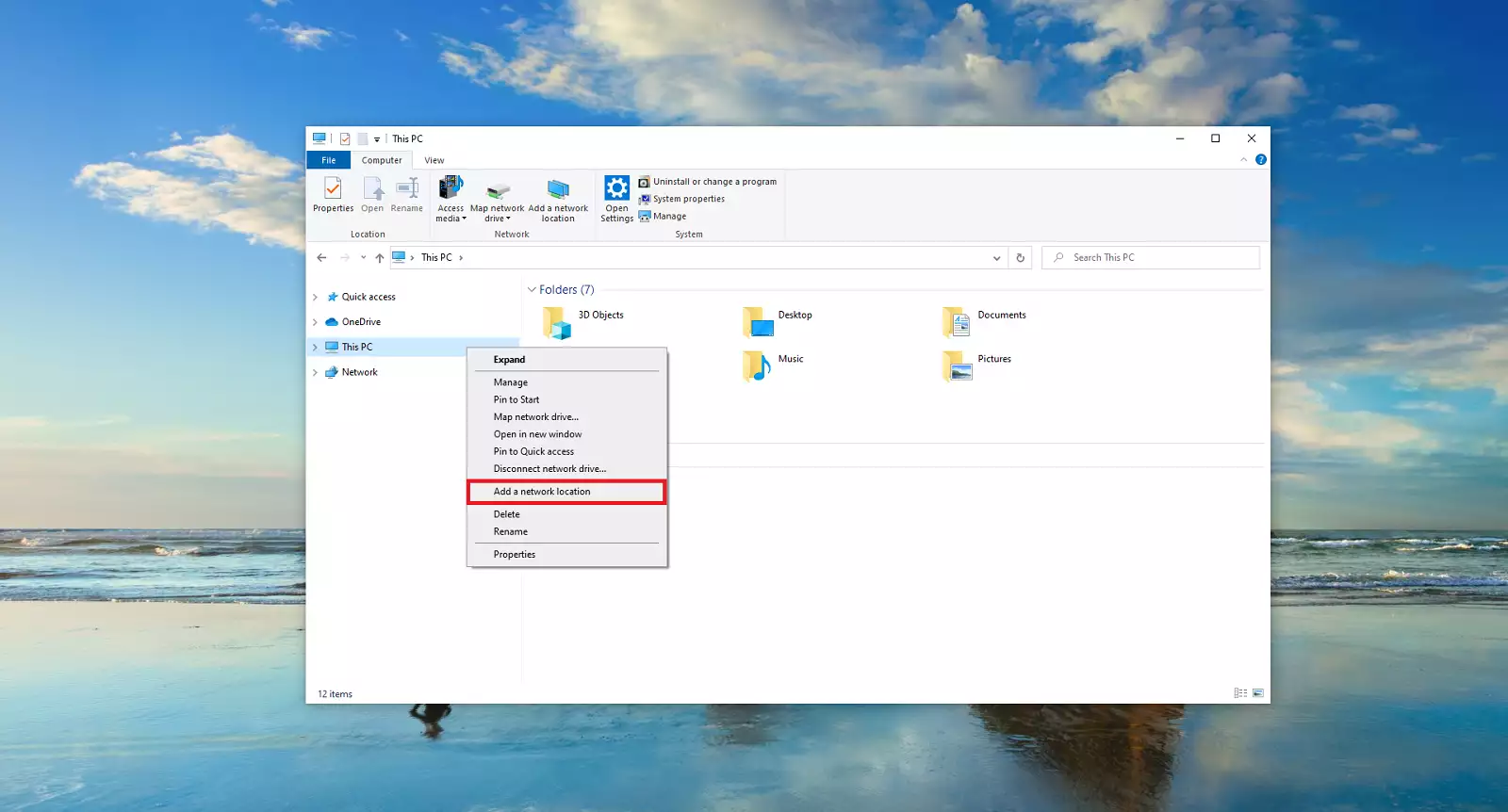Select Add a network location menu entry
Screen dimensions: 1508x812
click(x=542, y=492)
